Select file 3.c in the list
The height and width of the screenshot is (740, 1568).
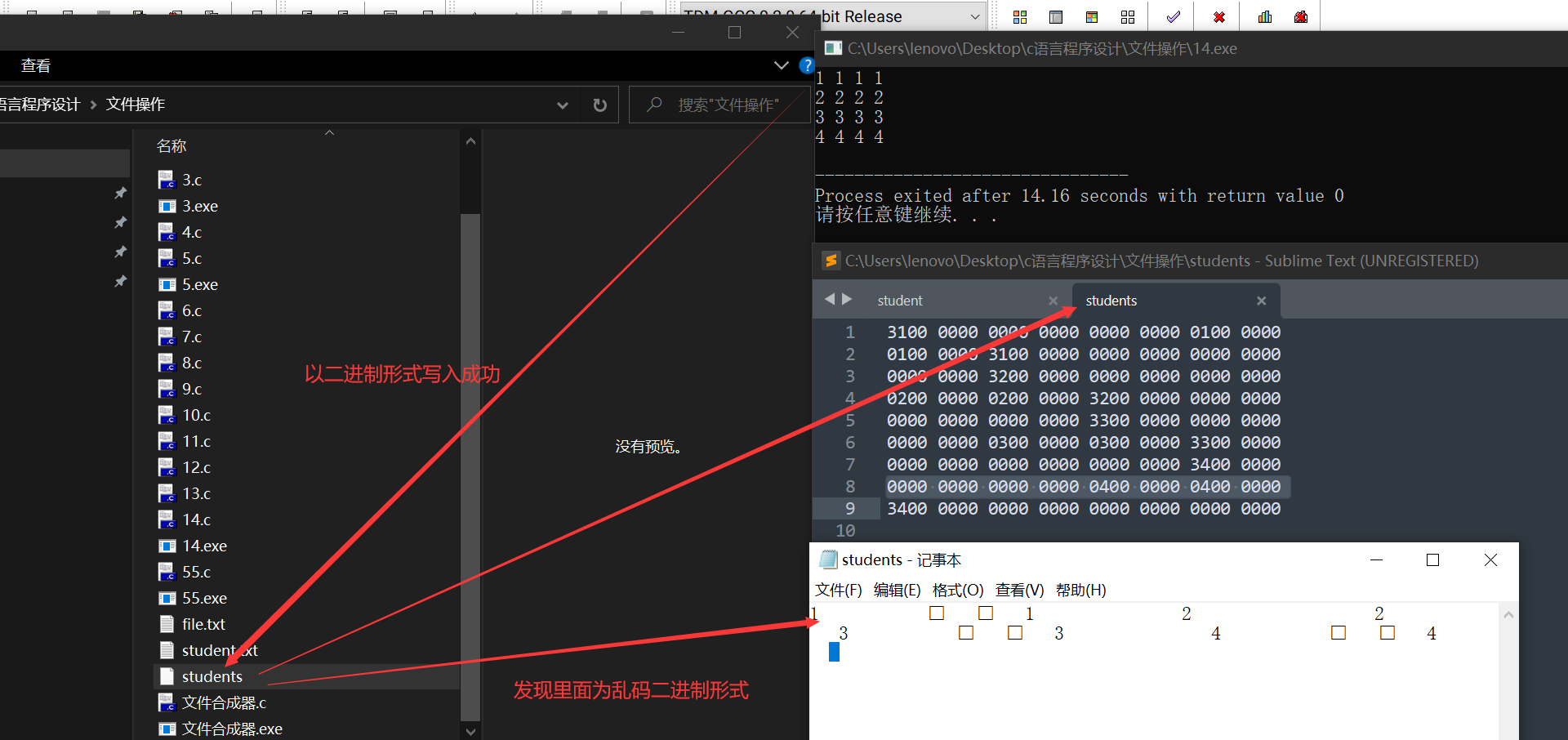click(x=192, y=180)
